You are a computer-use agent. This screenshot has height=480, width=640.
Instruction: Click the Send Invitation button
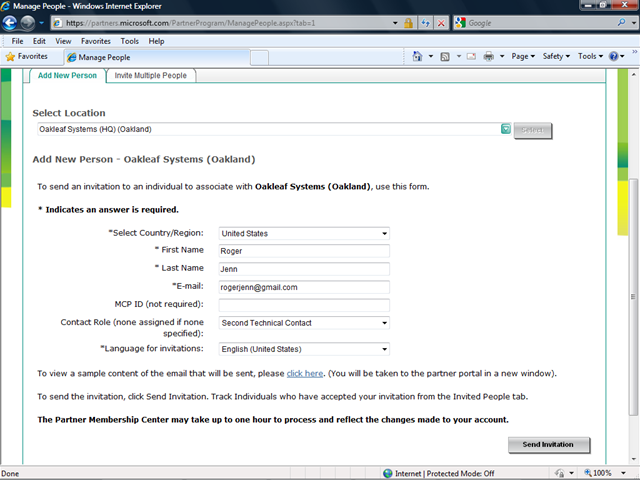549,444
